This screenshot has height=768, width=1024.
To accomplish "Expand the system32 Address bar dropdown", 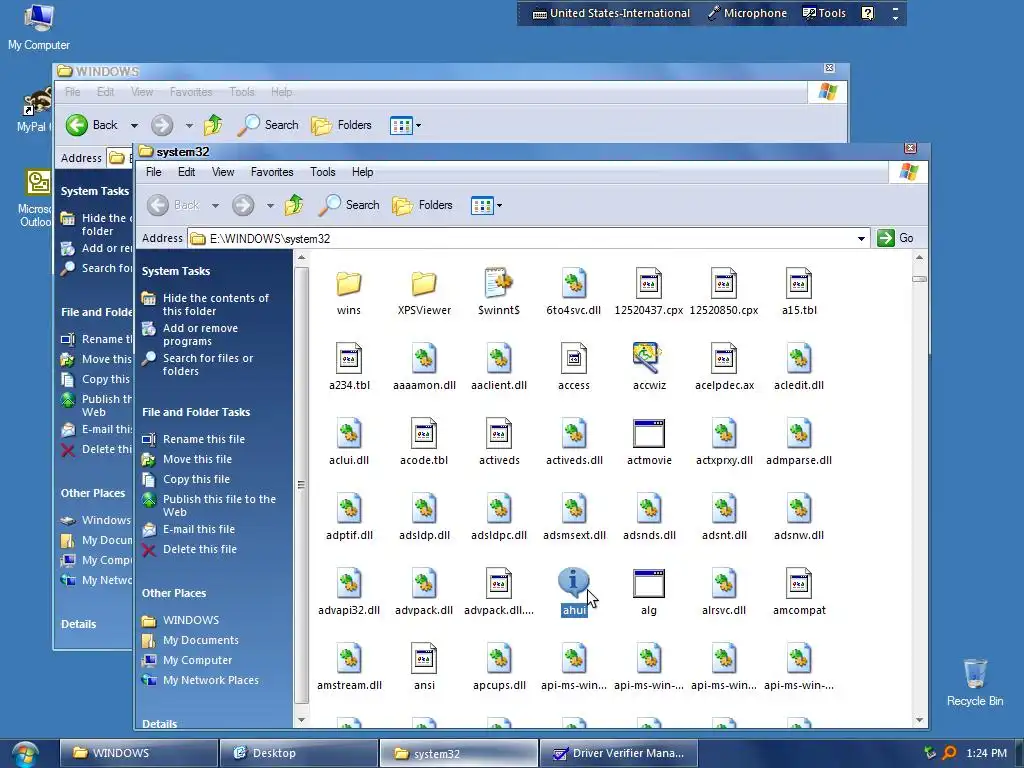I will 861,238.
